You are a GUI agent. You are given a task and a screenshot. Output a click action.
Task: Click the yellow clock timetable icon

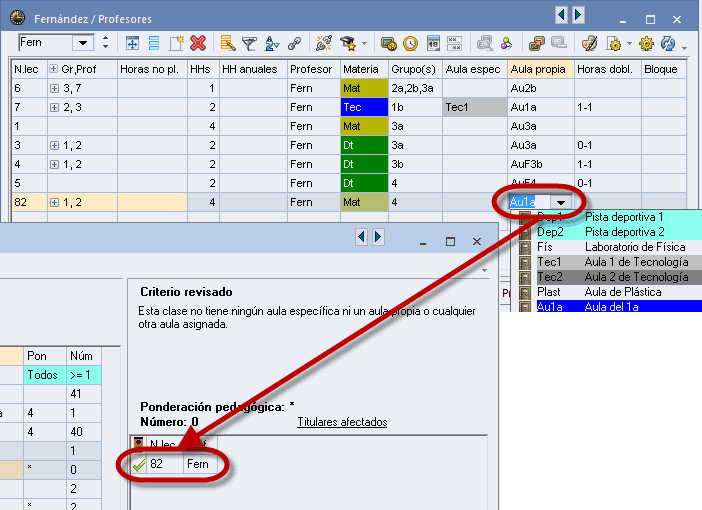[x=410, y=44]
